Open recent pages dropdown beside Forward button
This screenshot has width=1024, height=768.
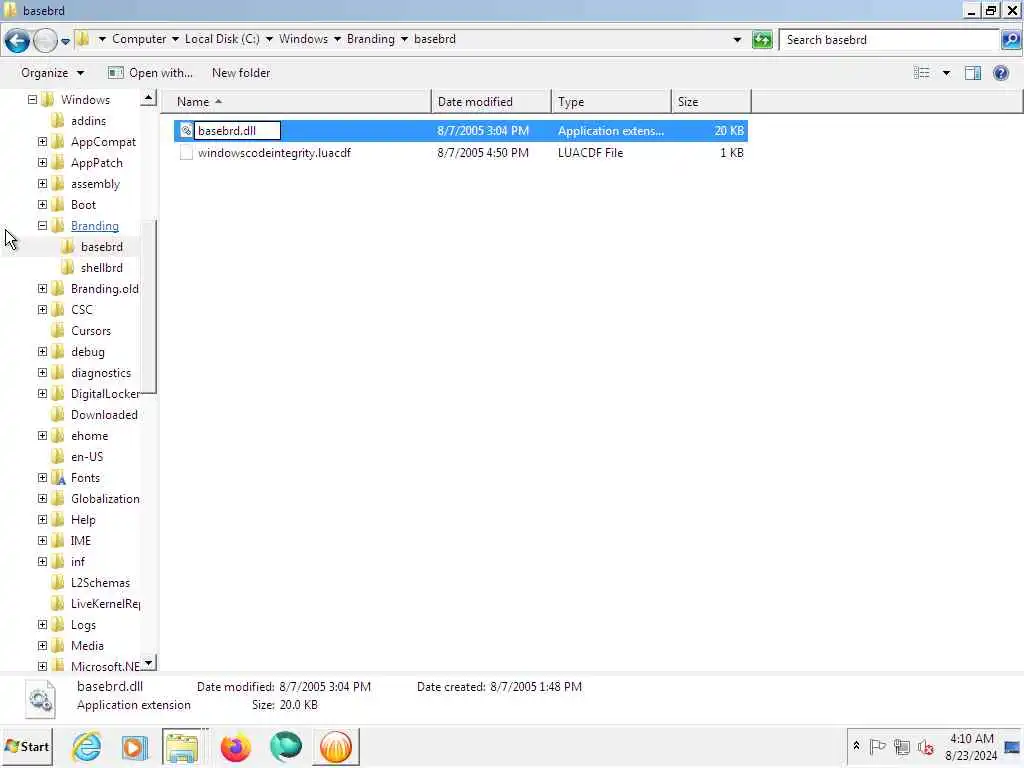click(x=65, y=41)
